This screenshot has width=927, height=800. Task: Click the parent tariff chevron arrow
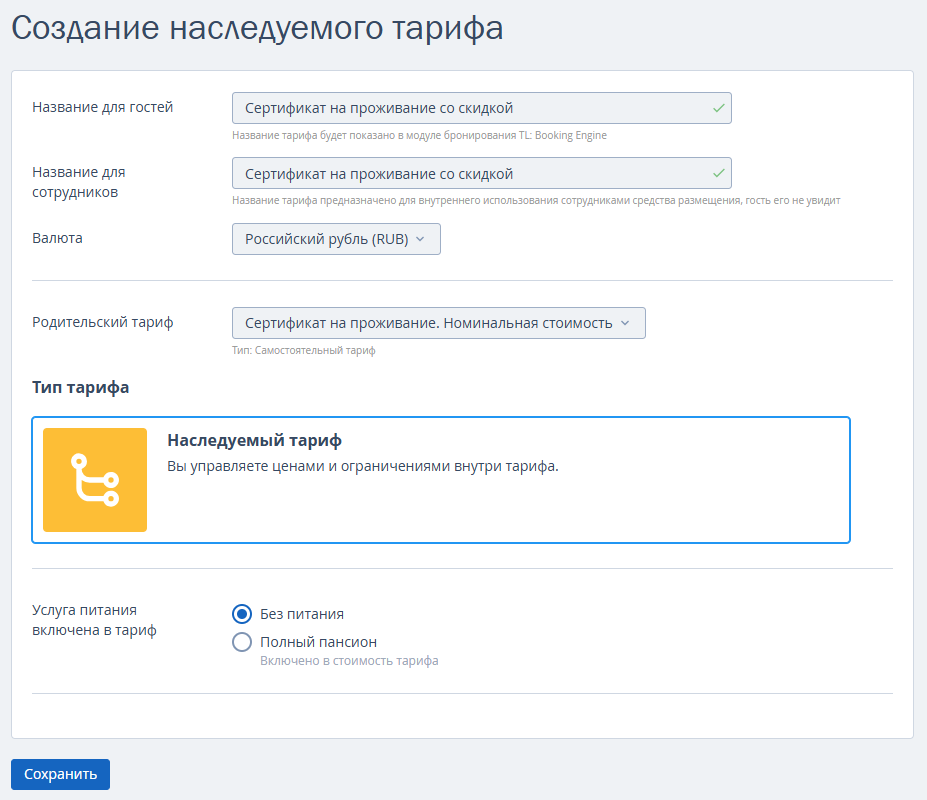point(625,323)
